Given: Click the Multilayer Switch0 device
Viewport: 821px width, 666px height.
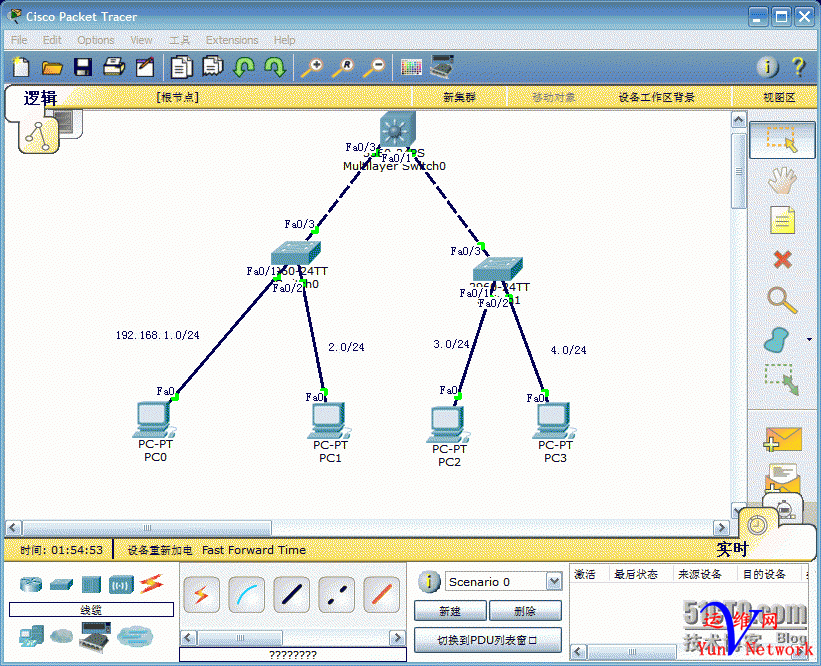Looking at the screenshot, I should point(398,128).
